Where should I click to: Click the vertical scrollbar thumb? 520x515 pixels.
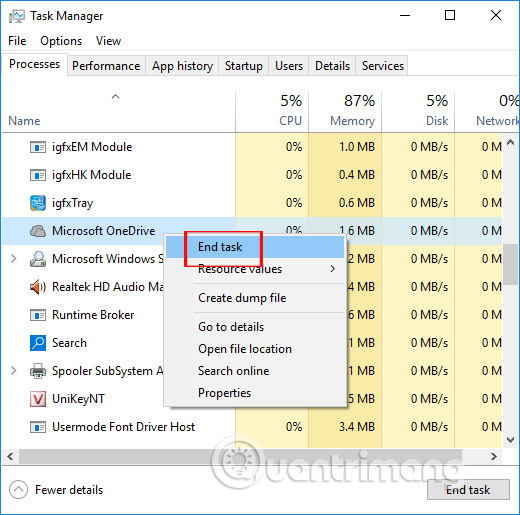tap(510, 264)
